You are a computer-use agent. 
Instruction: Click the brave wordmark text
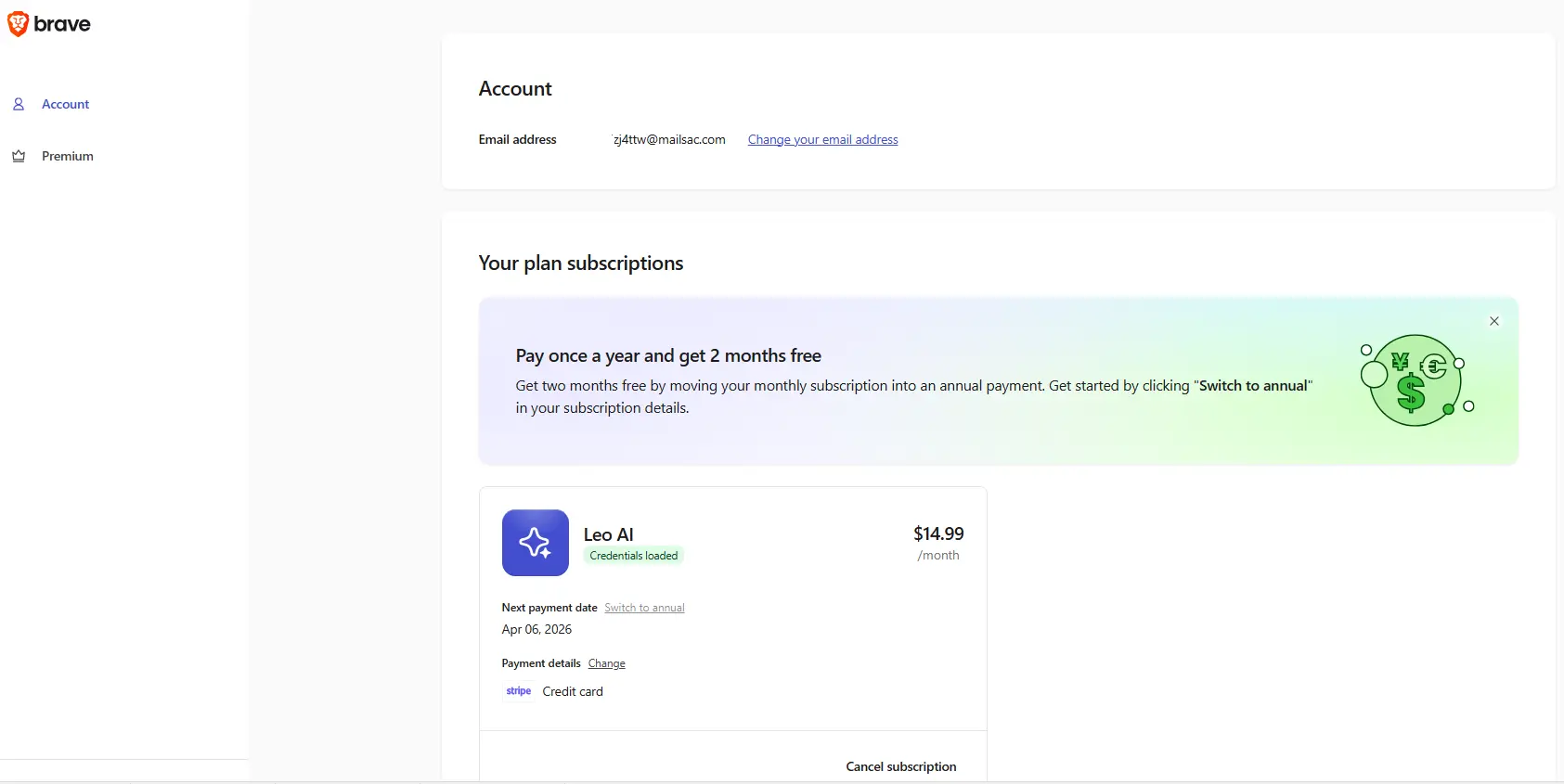62,24
